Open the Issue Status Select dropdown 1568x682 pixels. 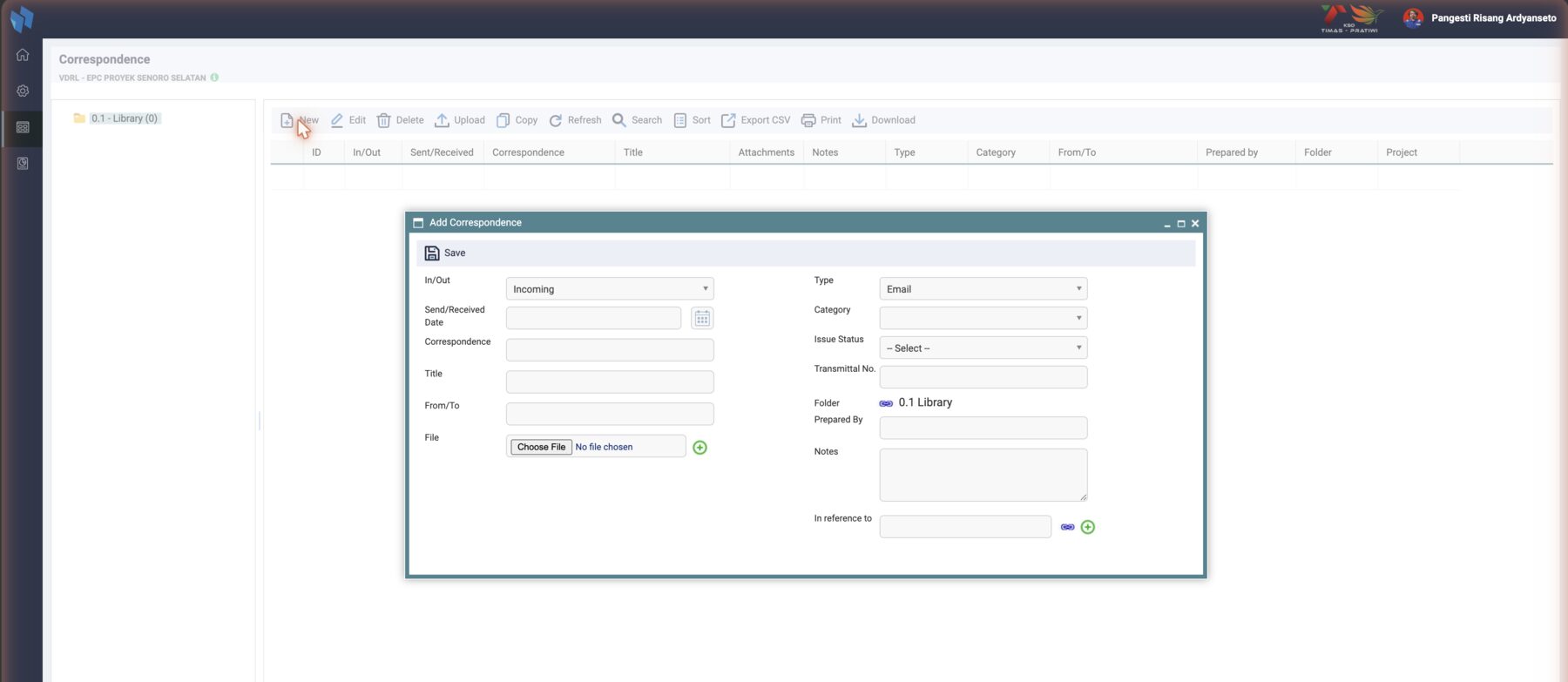coord(983,348)
